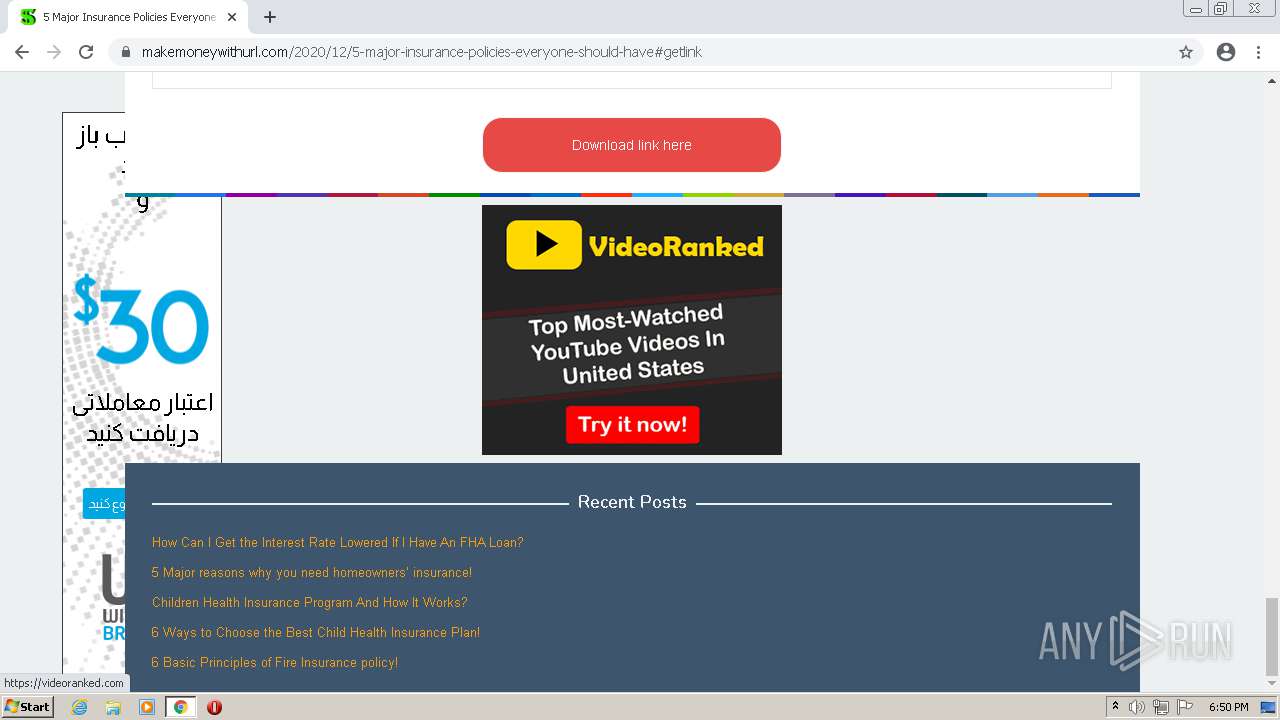Click the page vertical scrollbar thumb

pos(1272,636)
